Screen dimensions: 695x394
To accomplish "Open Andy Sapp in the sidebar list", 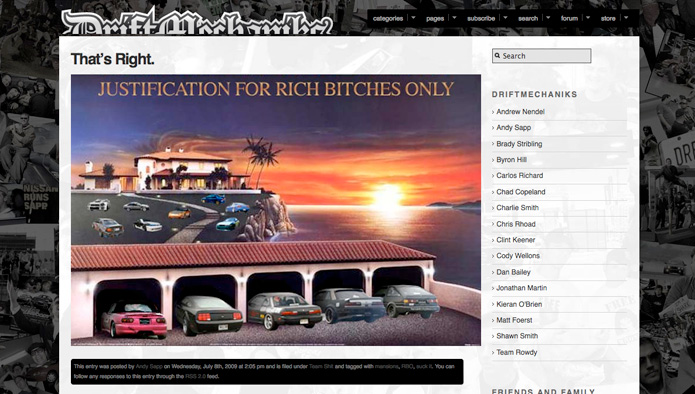I will [514, 128].
